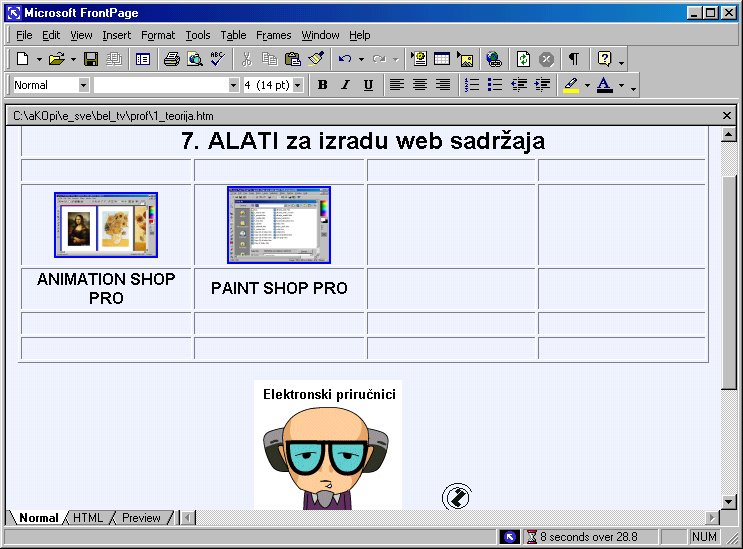Click the vertical scrollbar down arrow
The width and height of the screenshot is (743, 549).
coord(728,502)
